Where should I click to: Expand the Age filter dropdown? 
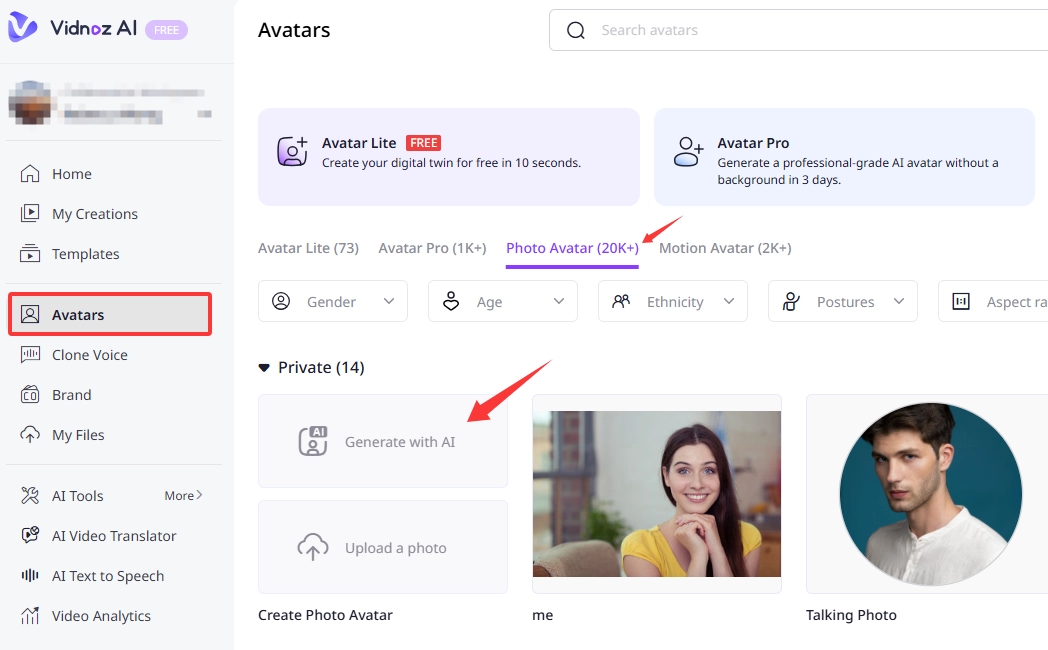[503, 302]
